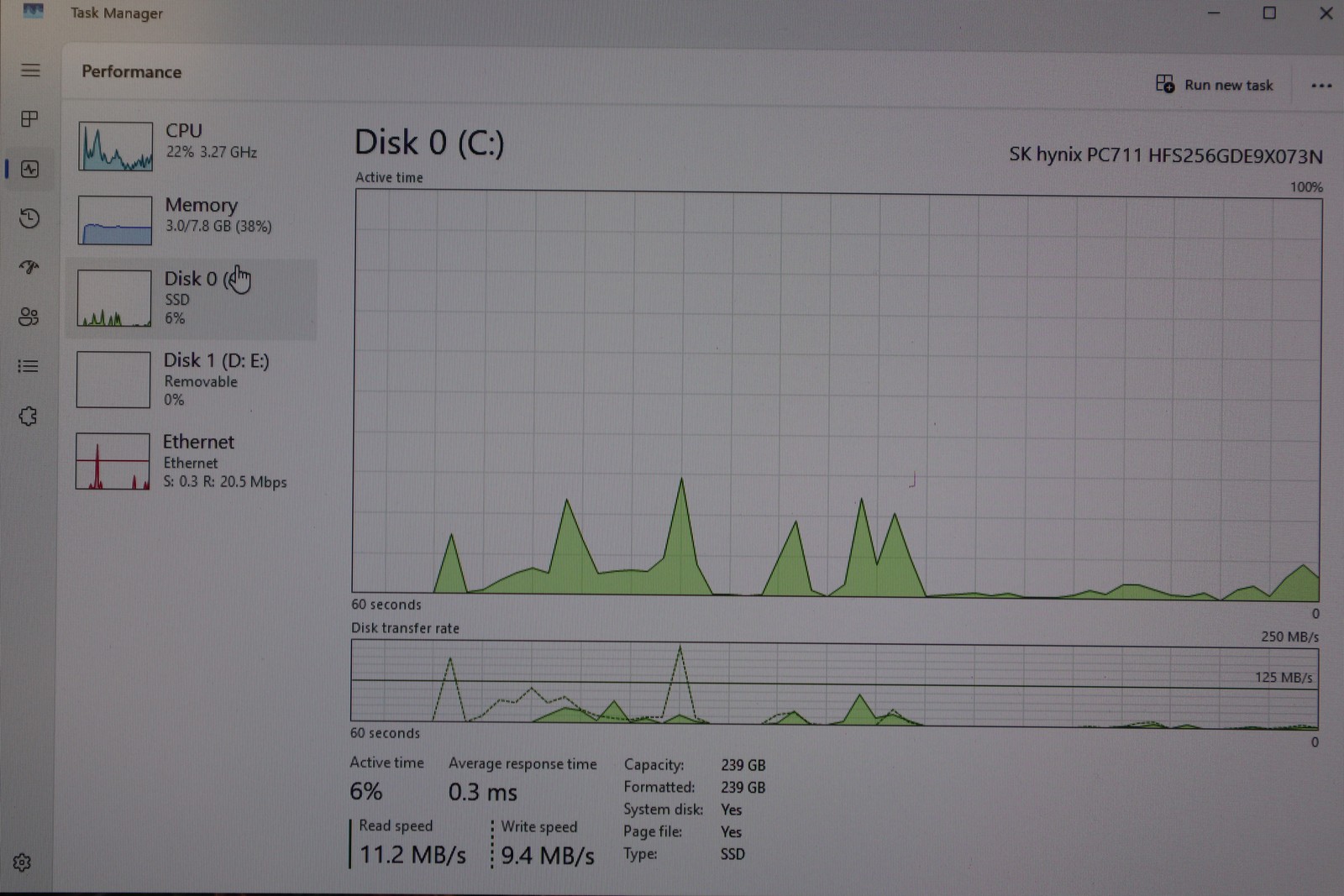The height and width of the screenshot is (896, 1344).
Task: Click the SK hynix PC711 model name
Action: click(x=1166, y=155)
